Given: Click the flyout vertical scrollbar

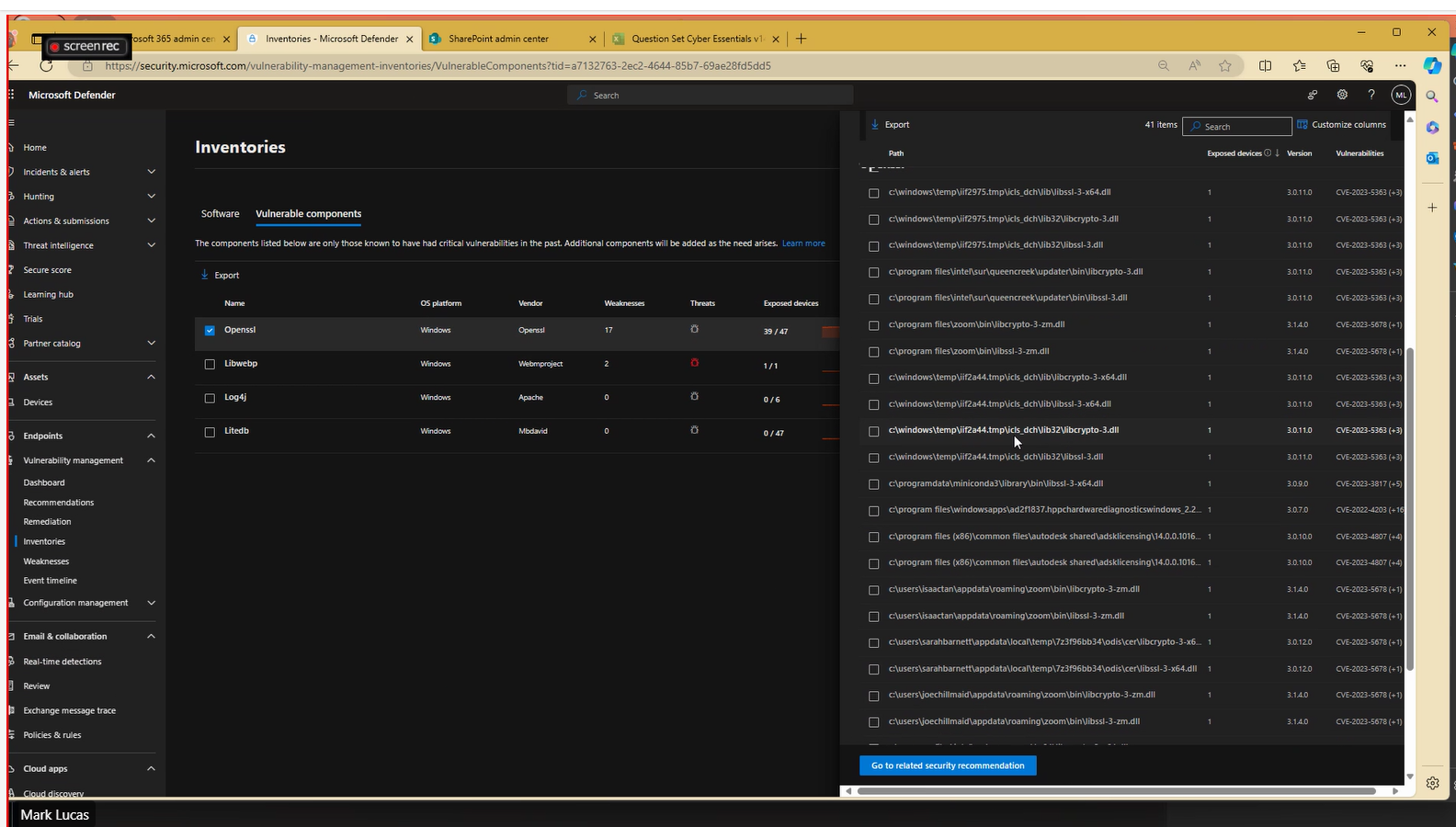Looking at the screenshot, I should 1409,509.
